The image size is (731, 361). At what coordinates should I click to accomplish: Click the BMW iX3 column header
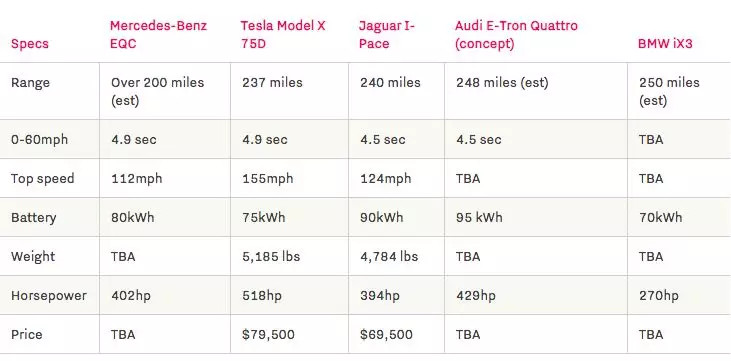[665, 44]
